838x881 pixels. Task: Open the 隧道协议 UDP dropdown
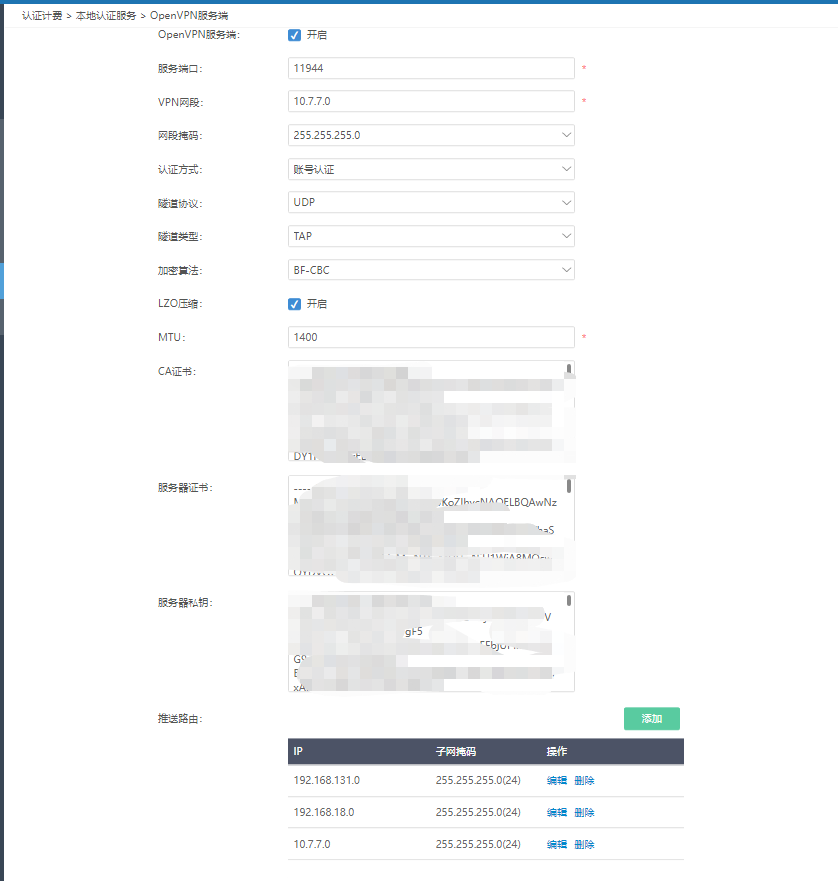pos(431,202)
